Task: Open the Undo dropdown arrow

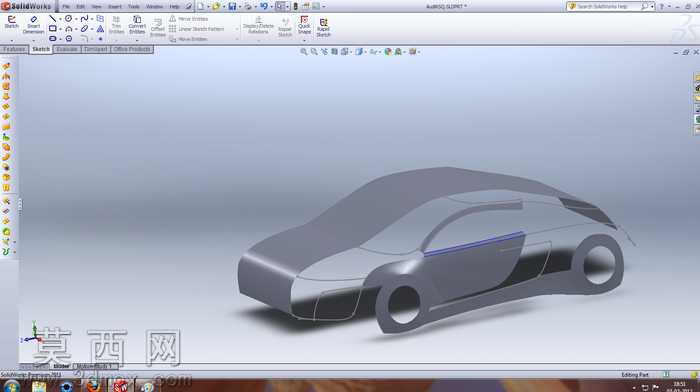Action: [x=271, y=7]
